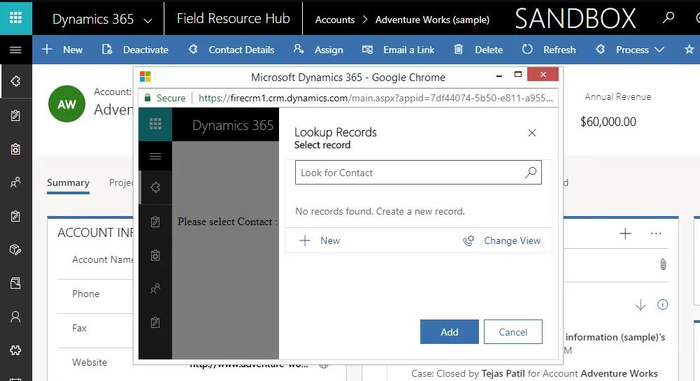
Task: Click the Add button
Action: click(449, 332)
